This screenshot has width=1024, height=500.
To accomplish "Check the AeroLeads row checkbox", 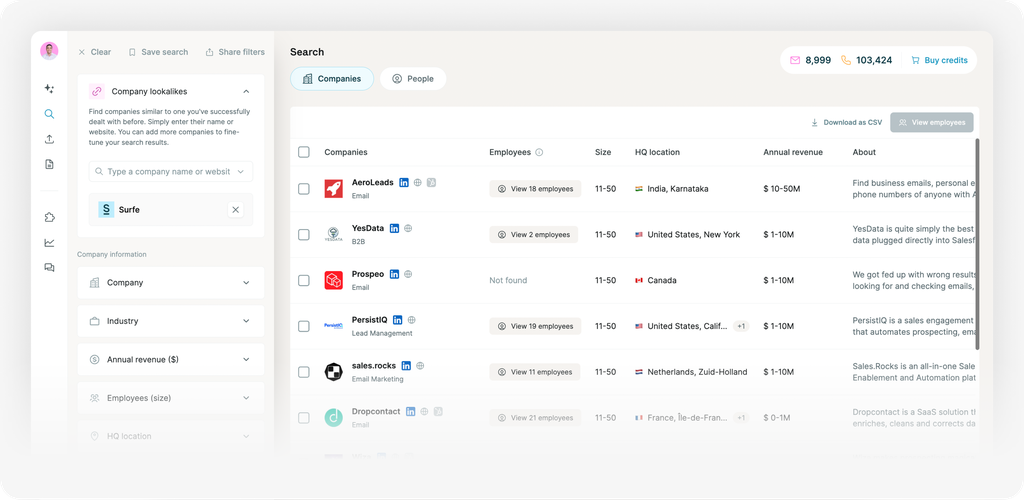I will (304, 189).
